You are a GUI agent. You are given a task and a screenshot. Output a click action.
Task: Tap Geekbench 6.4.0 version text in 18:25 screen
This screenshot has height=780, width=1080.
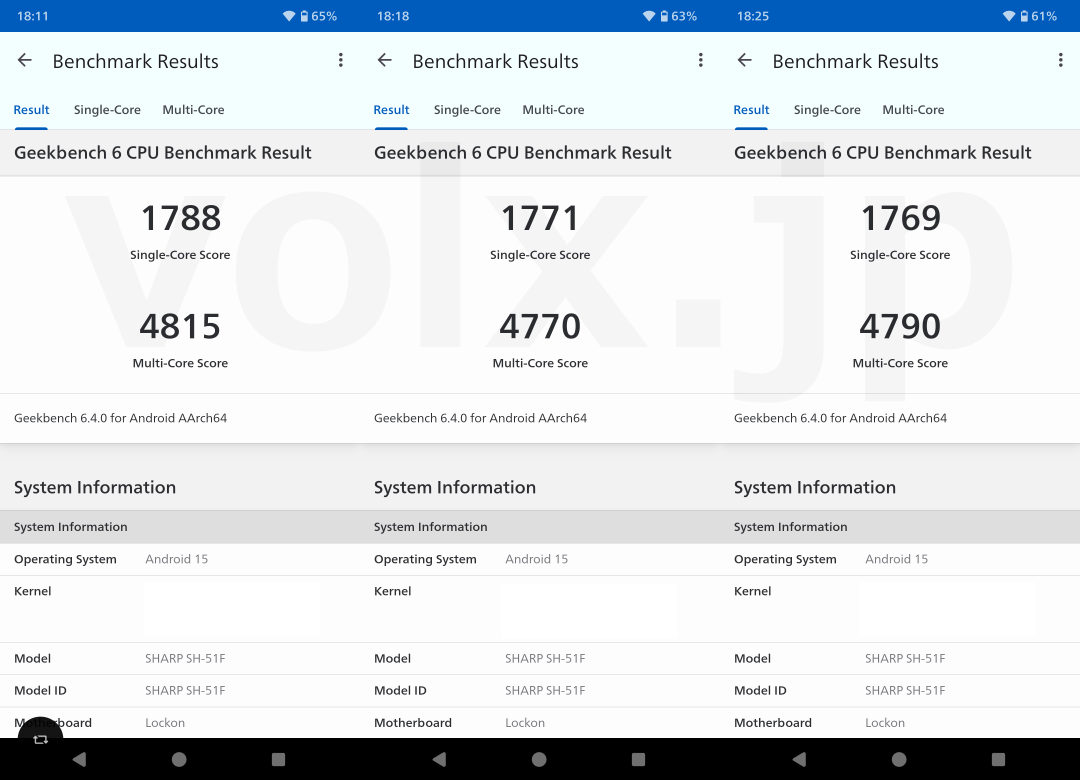pos(840,418)
